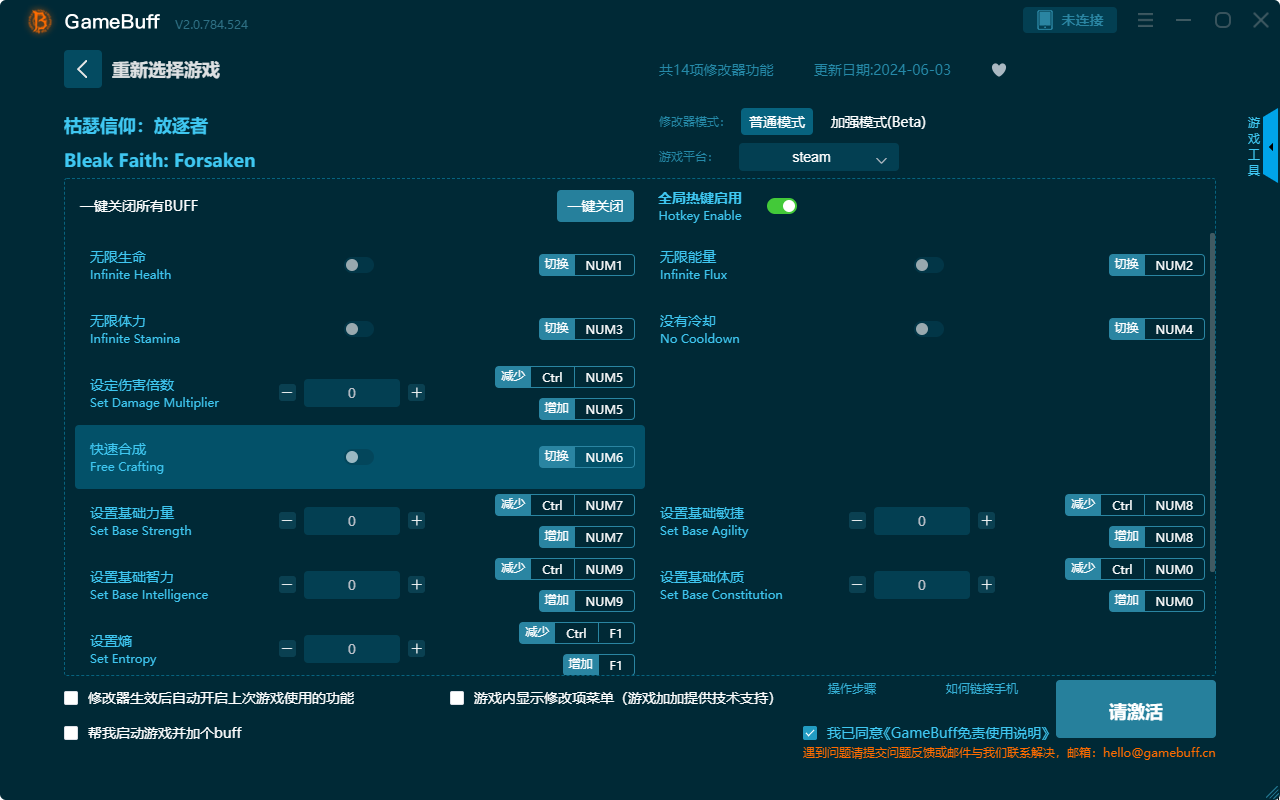Toggle Infinite Flux switch
The image size is (1280, 800).
pos(929,265)
